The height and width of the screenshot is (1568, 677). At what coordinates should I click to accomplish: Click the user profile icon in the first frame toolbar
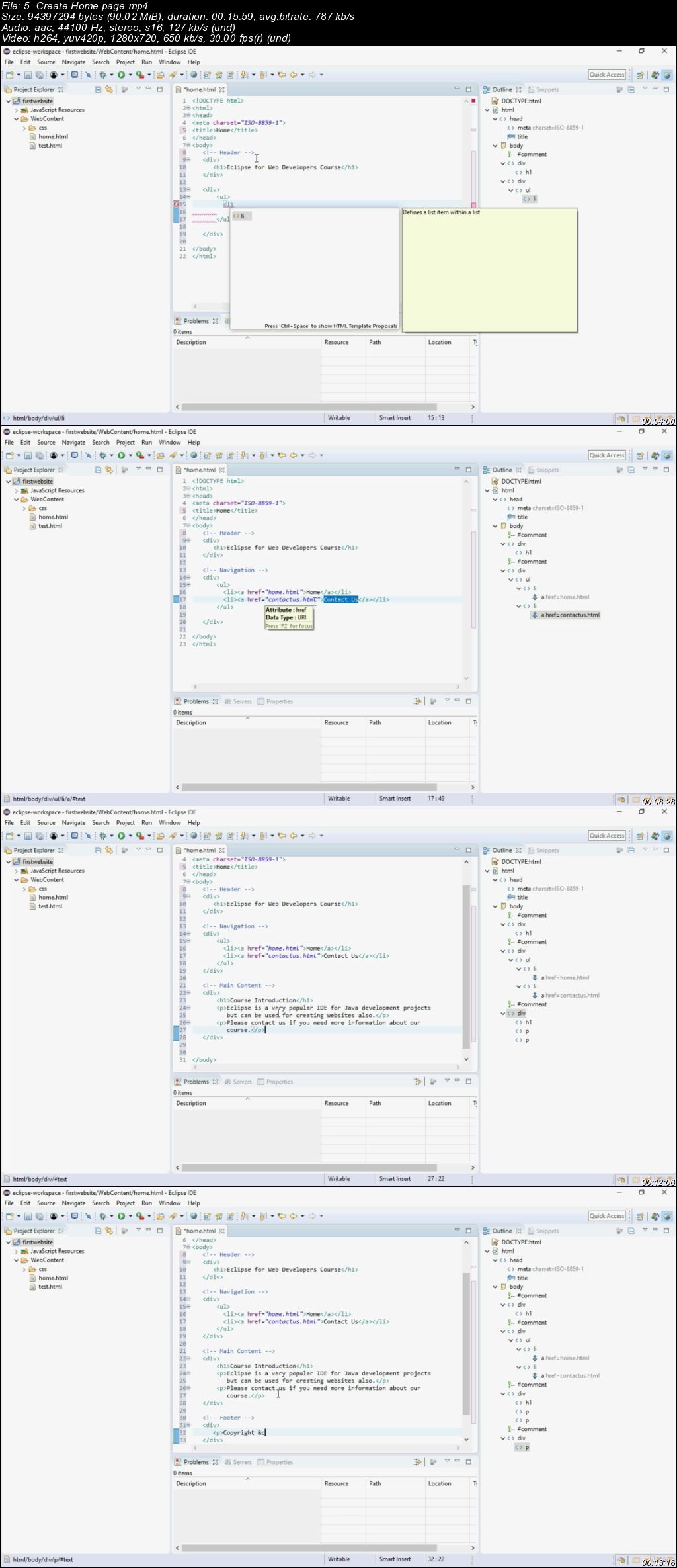[x=54, y=75]
